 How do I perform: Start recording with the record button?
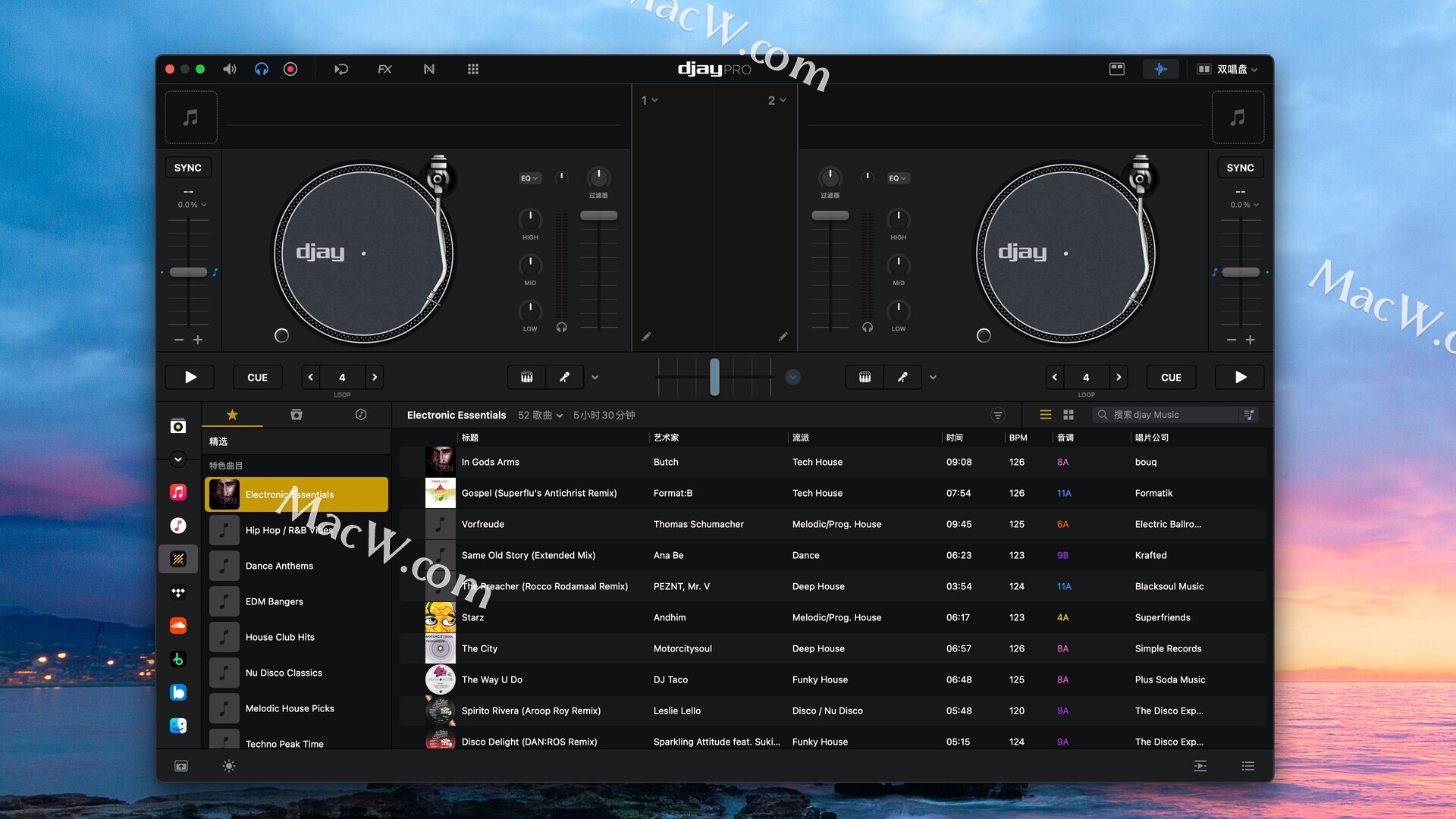290,69
